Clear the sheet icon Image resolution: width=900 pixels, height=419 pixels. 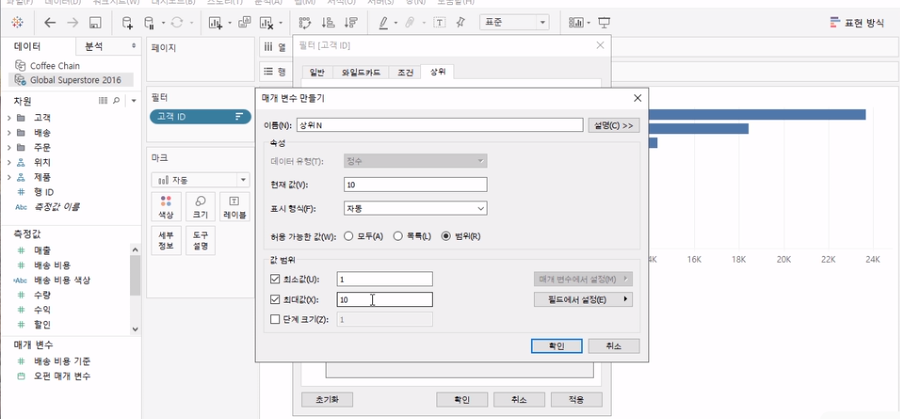[x=266, y=23]
